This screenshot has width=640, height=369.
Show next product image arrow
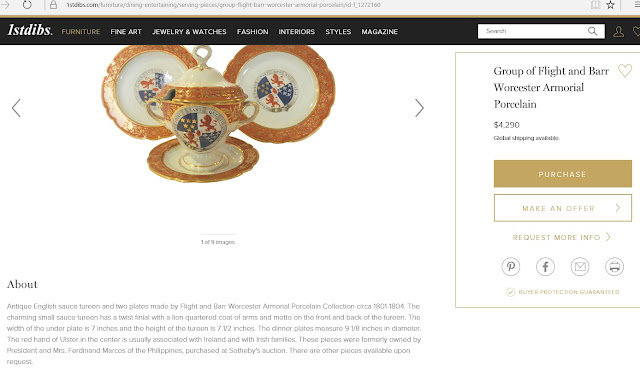point(419,108)
